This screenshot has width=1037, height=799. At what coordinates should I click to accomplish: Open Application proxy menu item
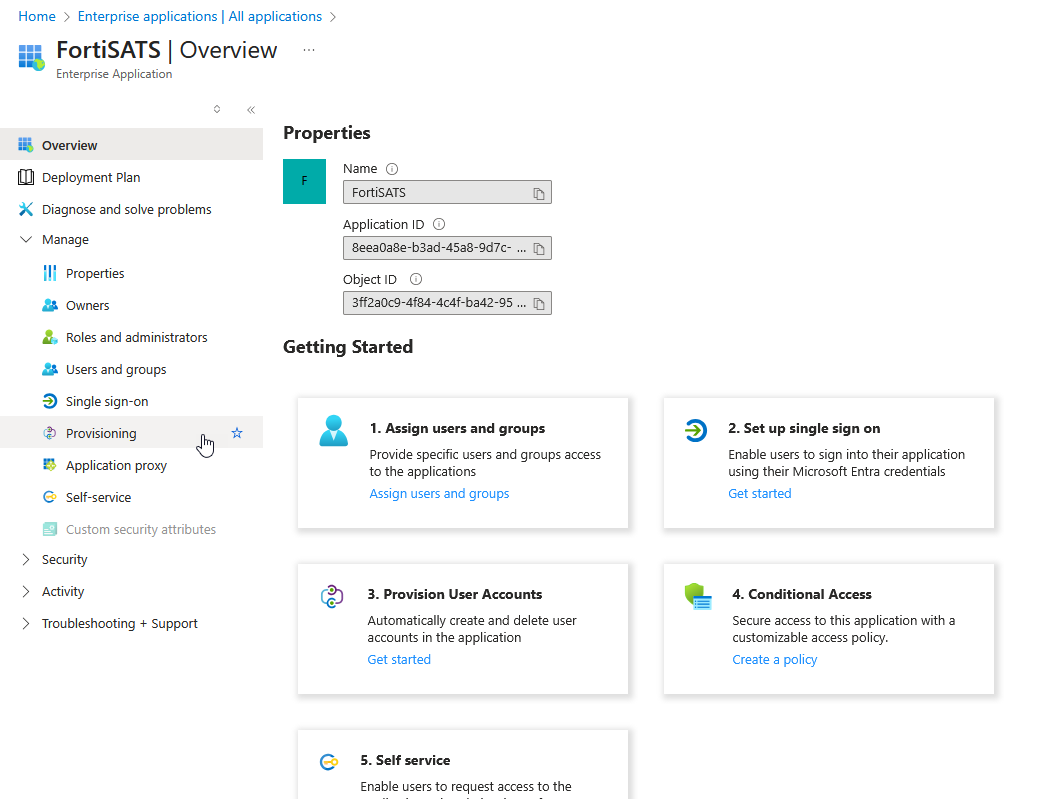click(x=132, y=465)
